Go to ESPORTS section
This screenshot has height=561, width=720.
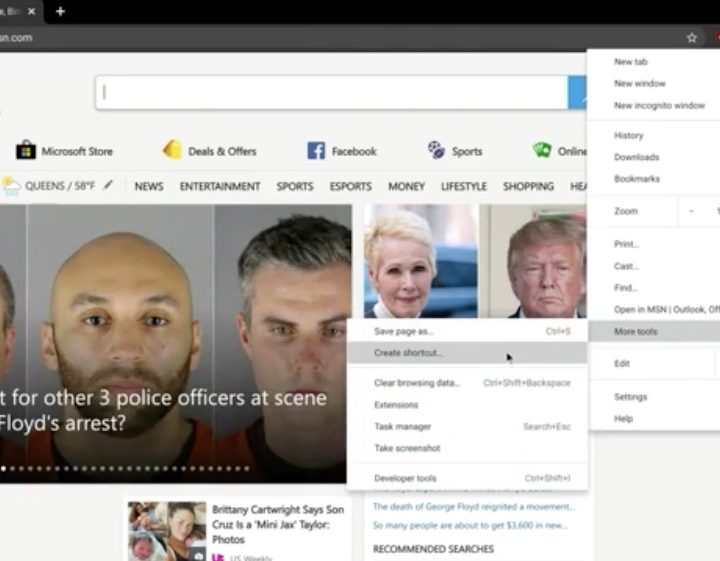pyautogui.click(x=350, y=186)
